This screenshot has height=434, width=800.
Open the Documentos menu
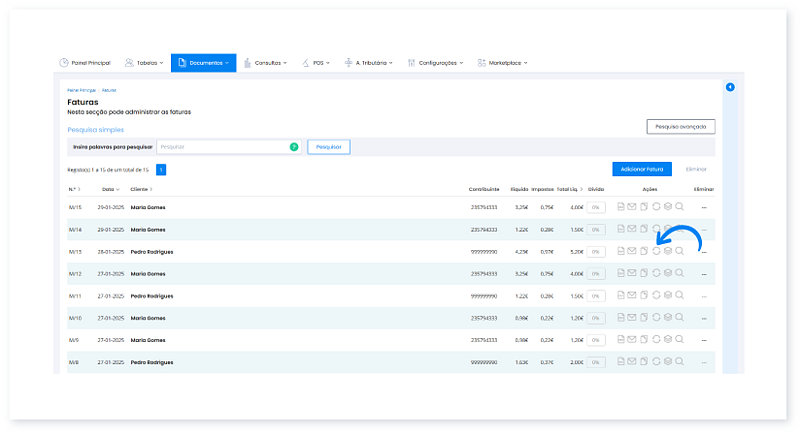click(204, 63)
